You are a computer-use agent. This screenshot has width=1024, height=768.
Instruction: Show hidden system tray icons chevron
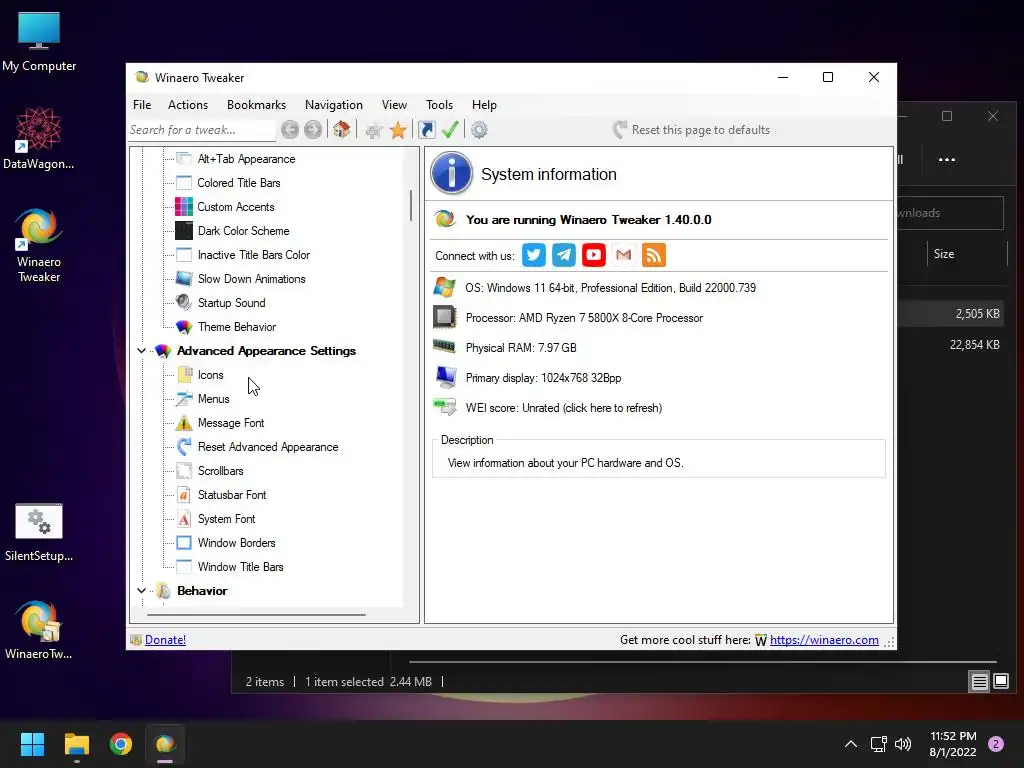851,744
